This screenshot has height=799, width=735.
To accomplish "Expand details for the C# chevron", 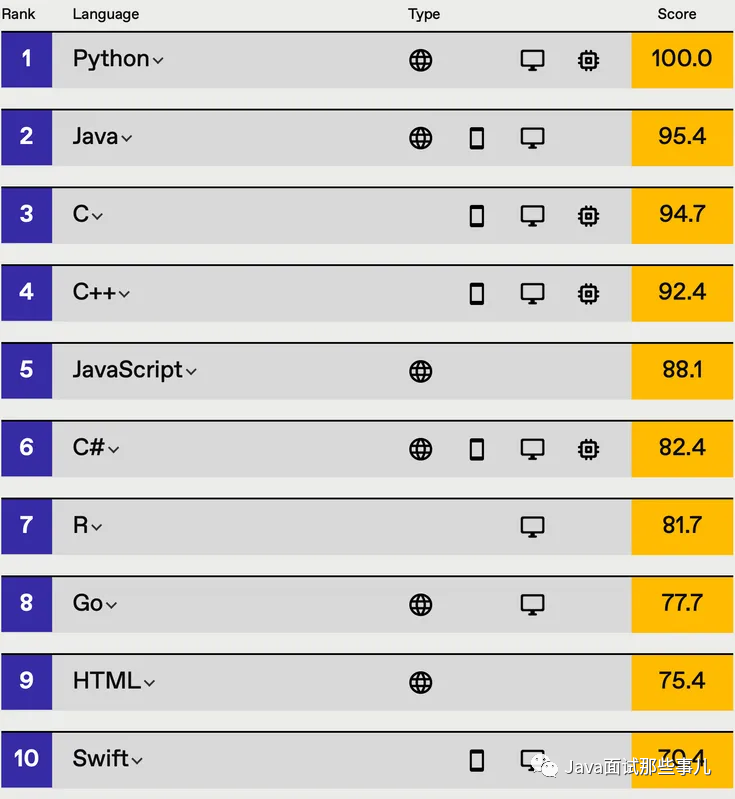I will click(114, 450).
